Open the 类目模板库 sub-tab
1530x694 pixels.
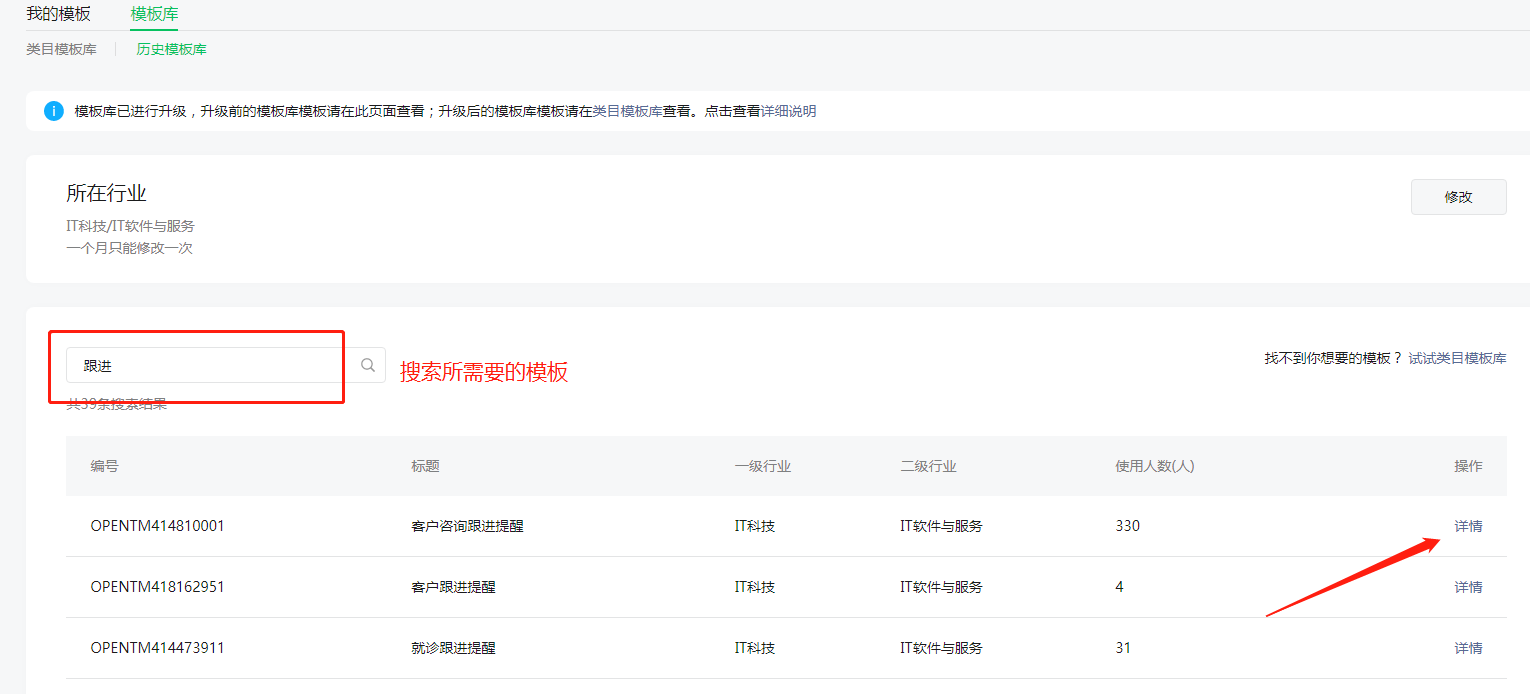click(x=62, y=48)
